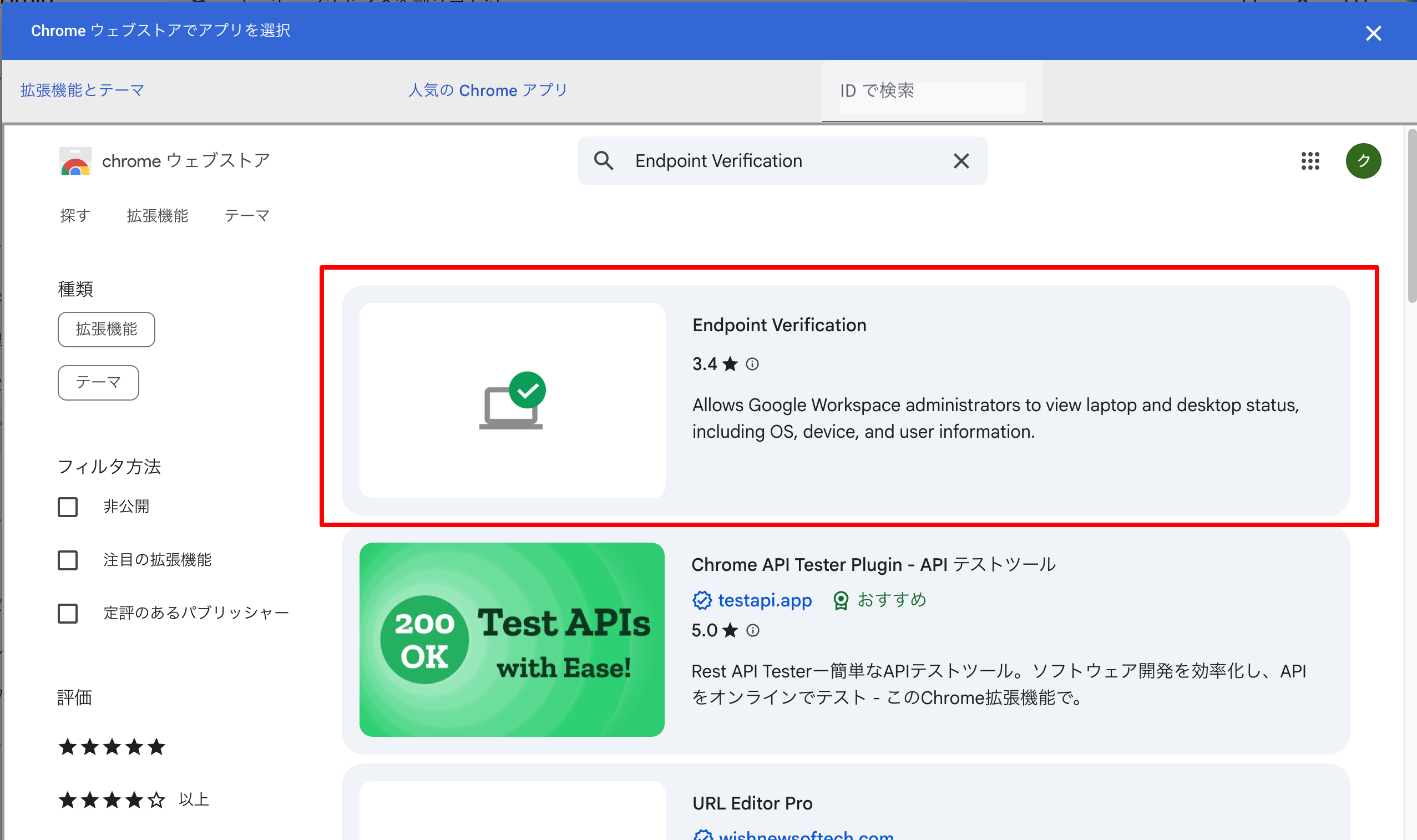Open the 拡張機能 navigation item under the store header
The image size is (1417, 840).
[x=158, y=216]
